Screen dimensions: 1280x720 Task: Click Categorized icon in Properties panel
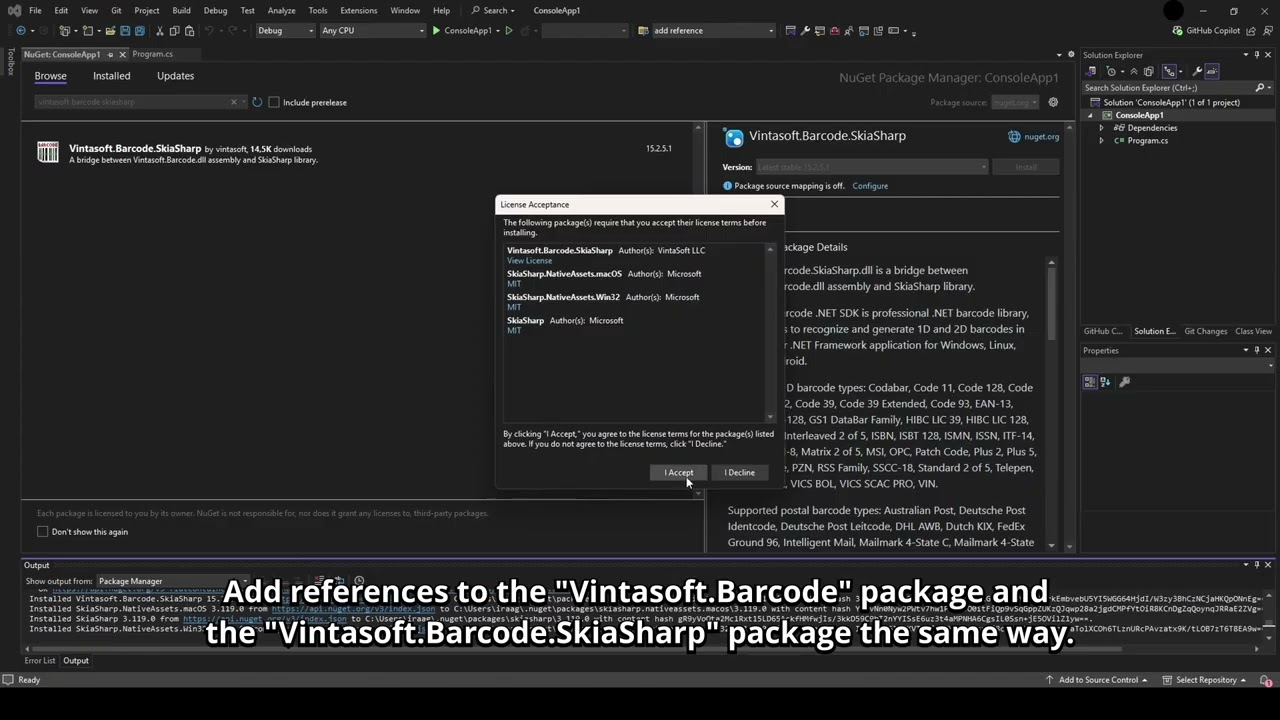(1091, 382)
